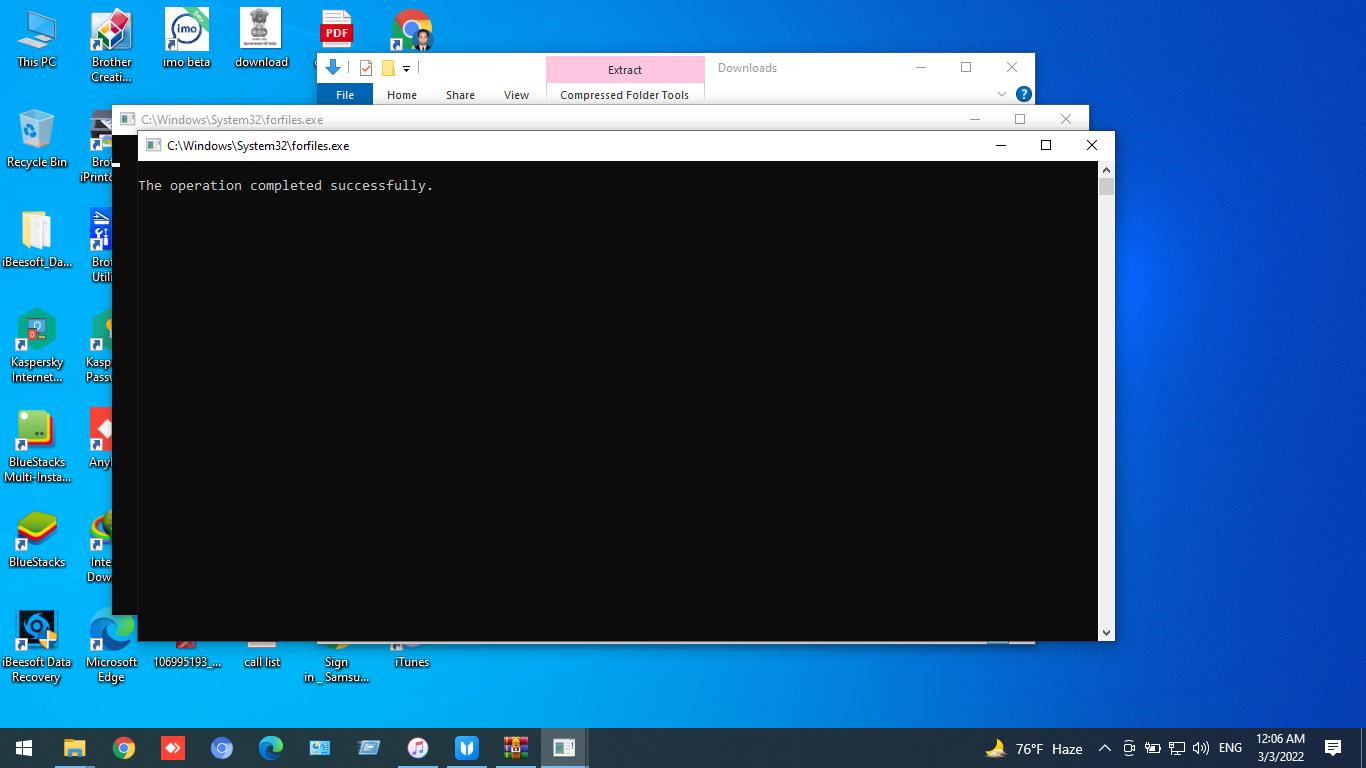
Task: Launch WinRAR from the taskbar
Action: [x=516, y=748]
